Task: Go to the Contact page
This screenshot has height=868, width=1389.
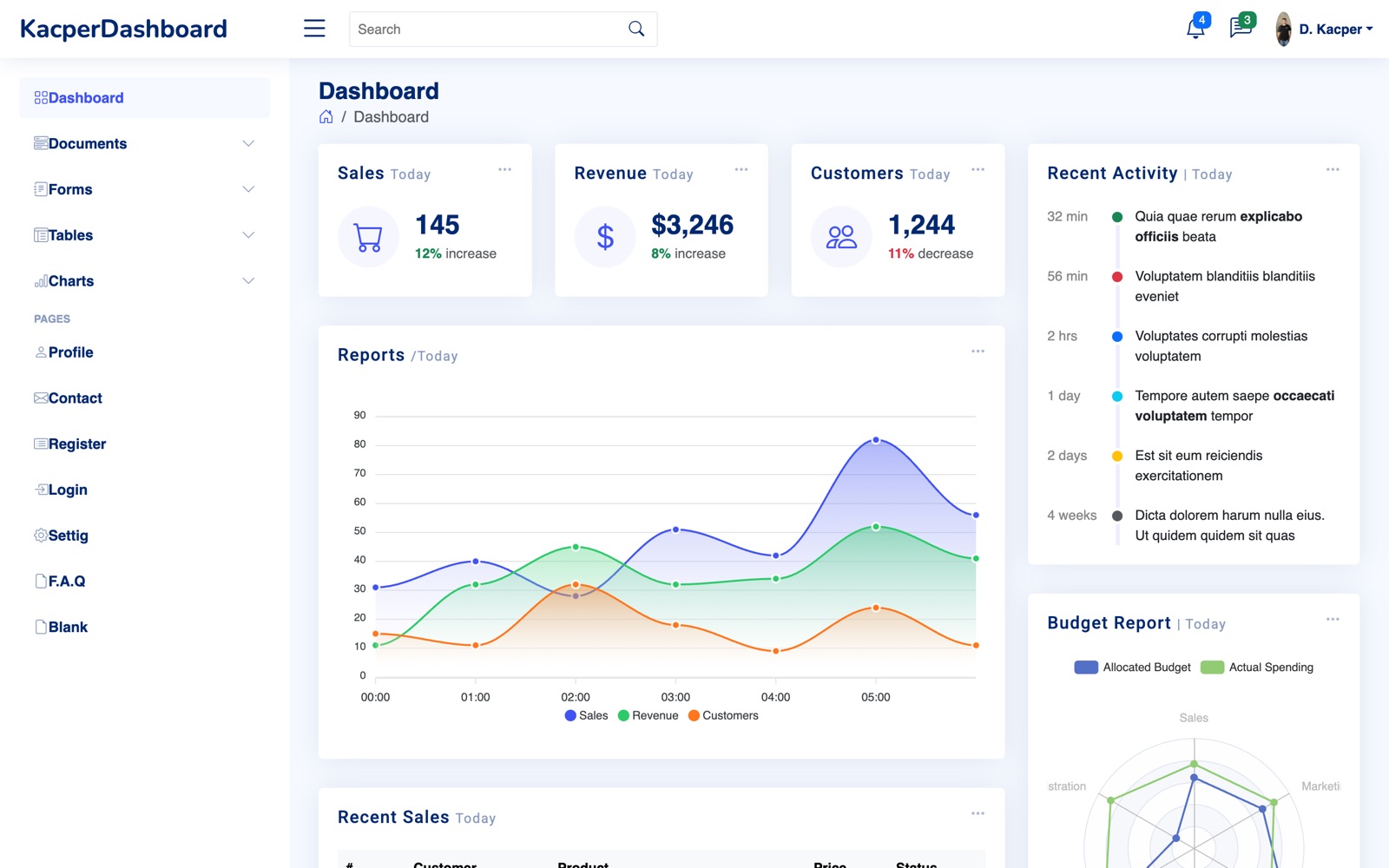Action: click(145, 398)
